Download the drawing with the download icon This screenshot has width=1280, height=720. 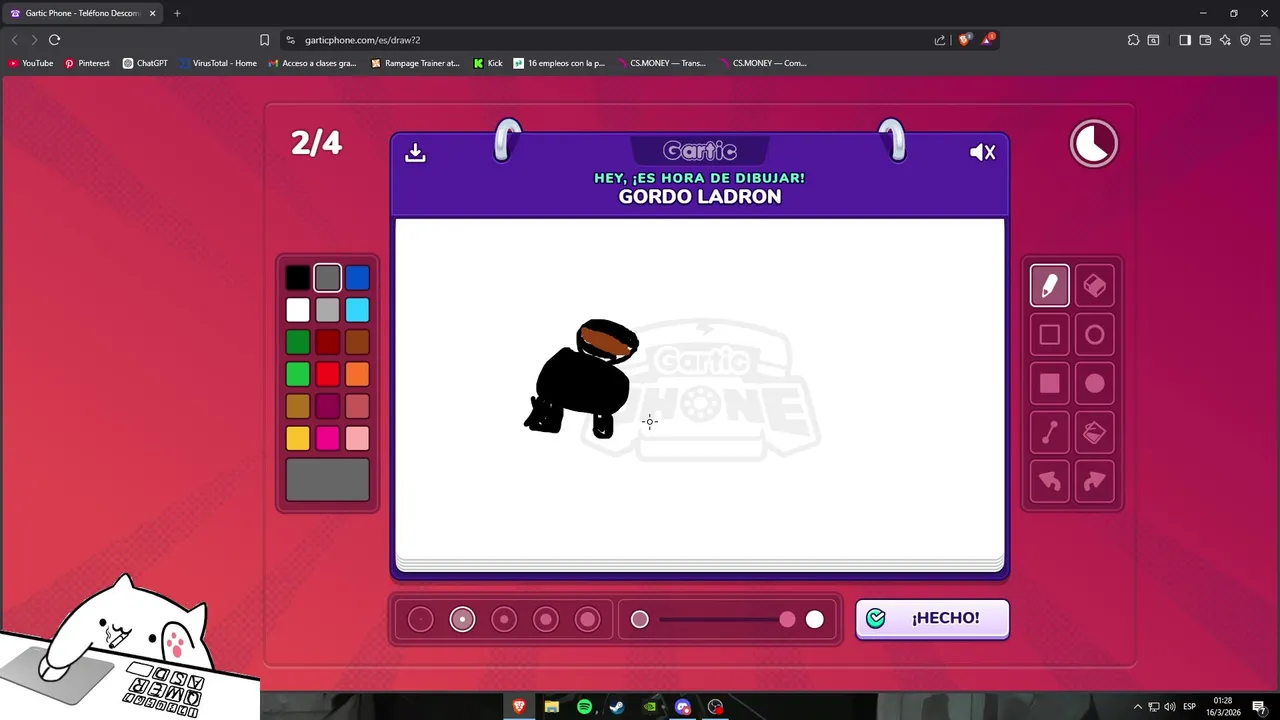point(415,152)
